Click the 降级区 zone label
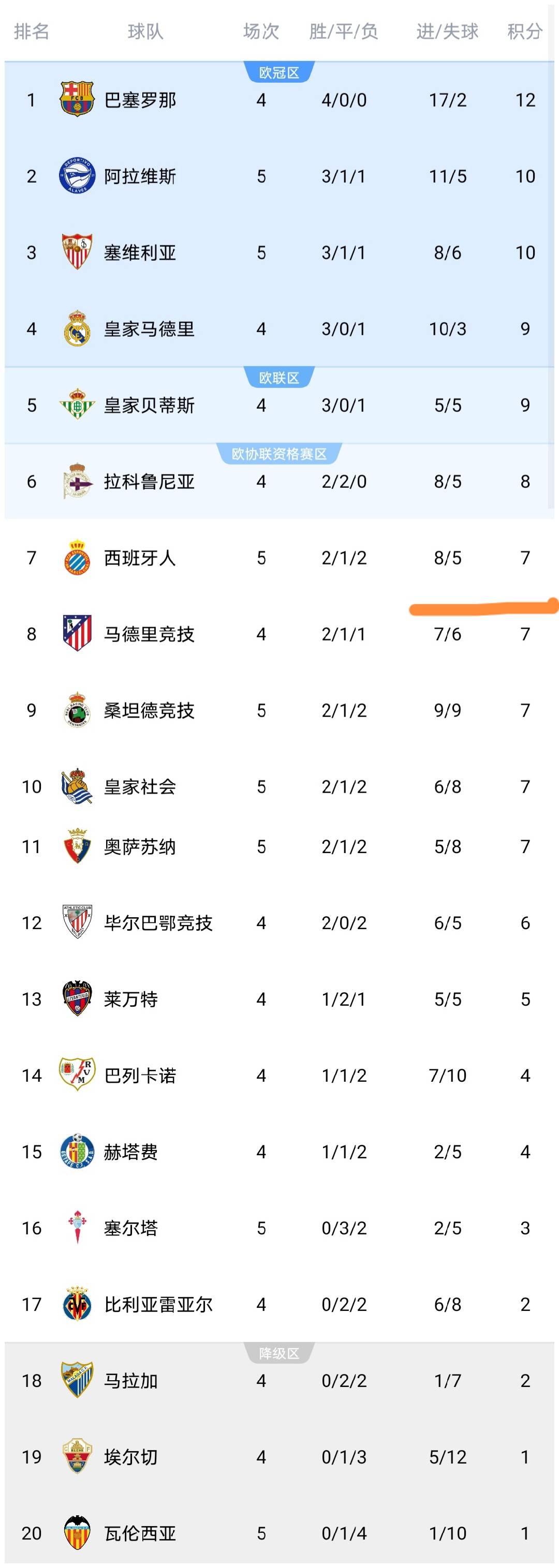This screenshot has height=1568, width=559. (279, 1353)
